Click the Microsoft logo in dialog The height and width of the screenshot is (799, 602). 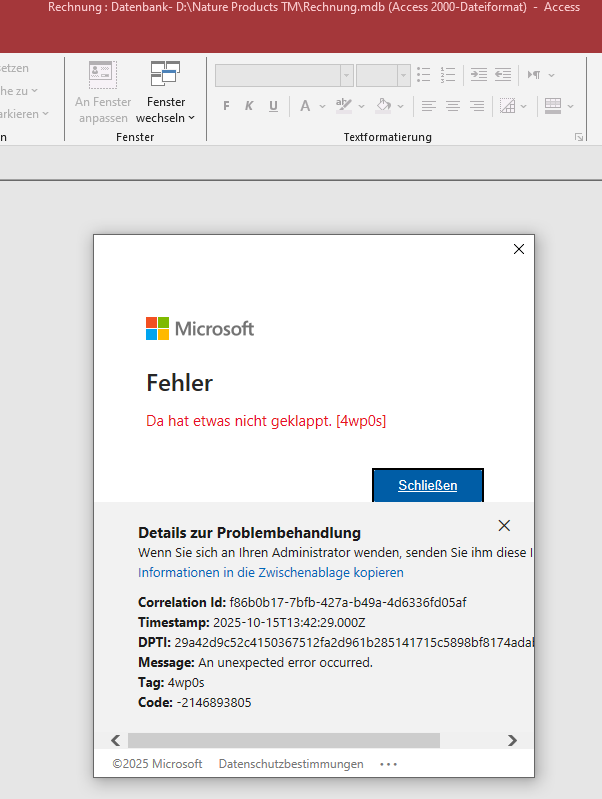[x=200, y=329]
